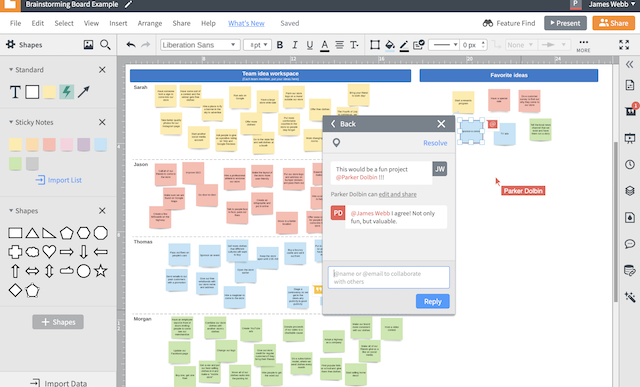
Task: Open the Fullscreen icon in the toolbar
Action: tap(624, 44)
